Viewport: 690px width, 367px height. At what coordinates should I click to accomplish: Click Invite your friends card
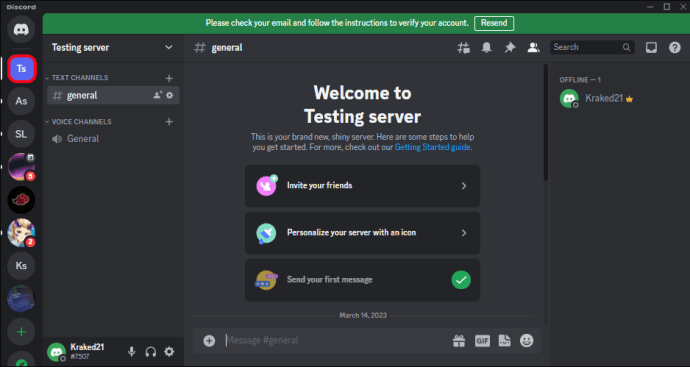click(362, 186)
